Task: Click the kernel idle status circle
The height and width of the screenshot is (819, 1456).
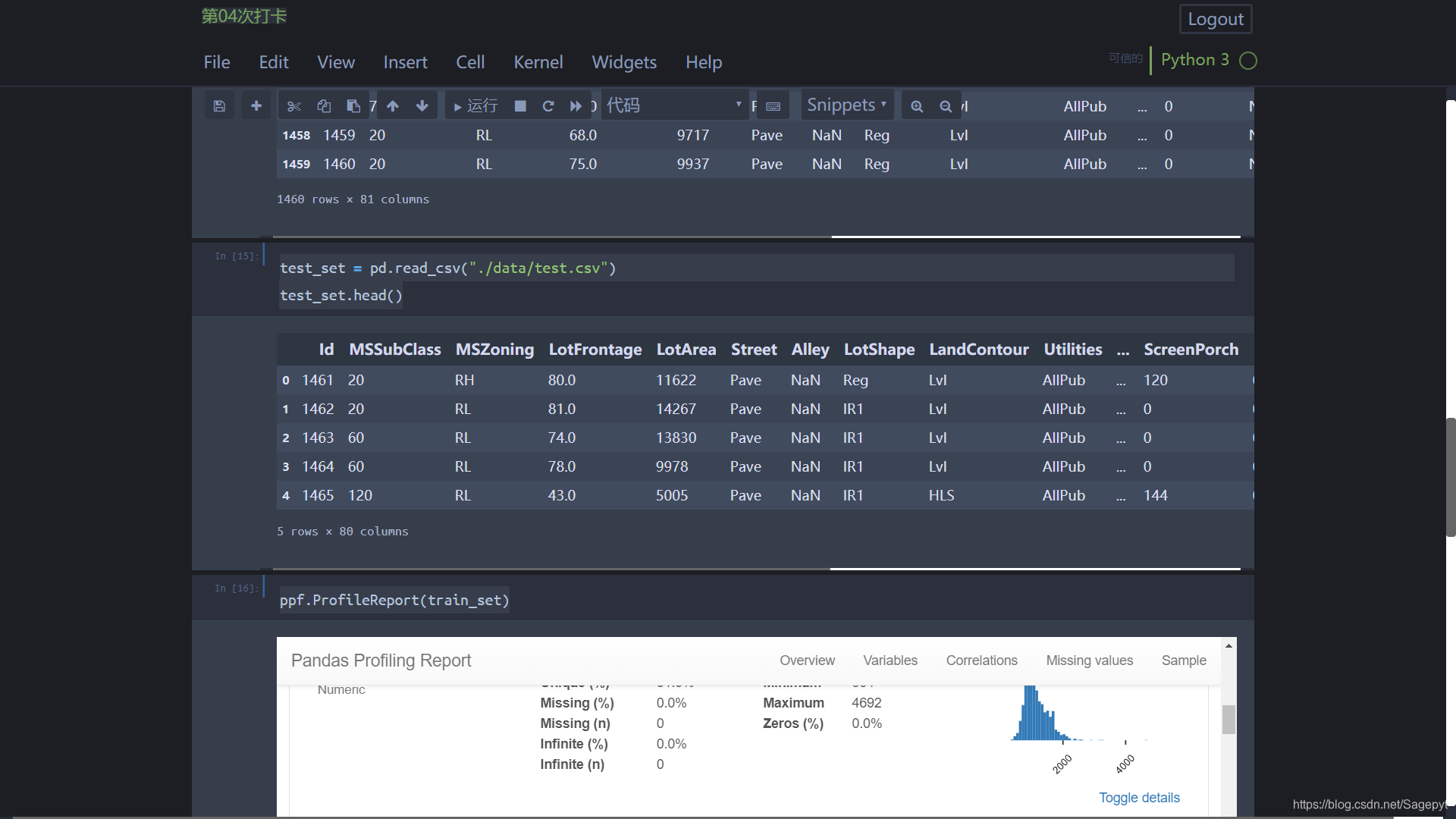Action: pyautogui.click(x=1248, y=61)
